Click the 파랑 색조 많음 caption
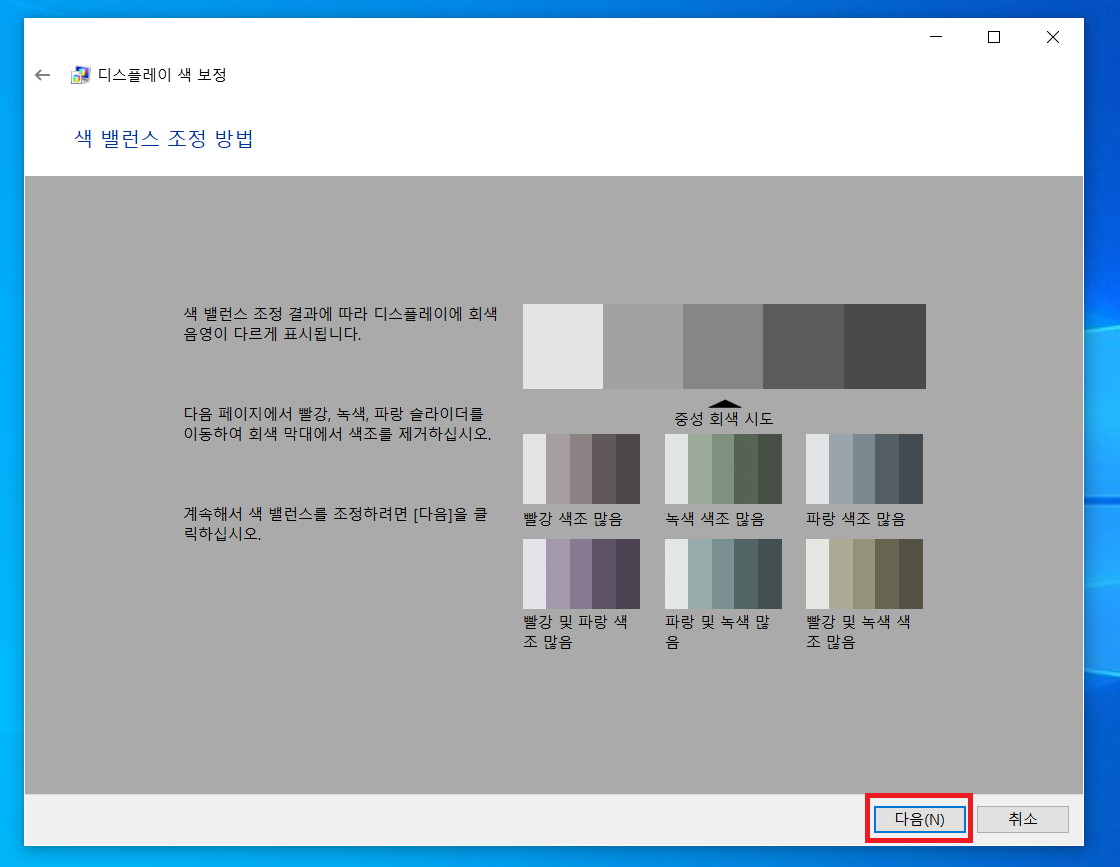Image resolution: width=1120 pixels, height=867 pixels. click(856, 519)
